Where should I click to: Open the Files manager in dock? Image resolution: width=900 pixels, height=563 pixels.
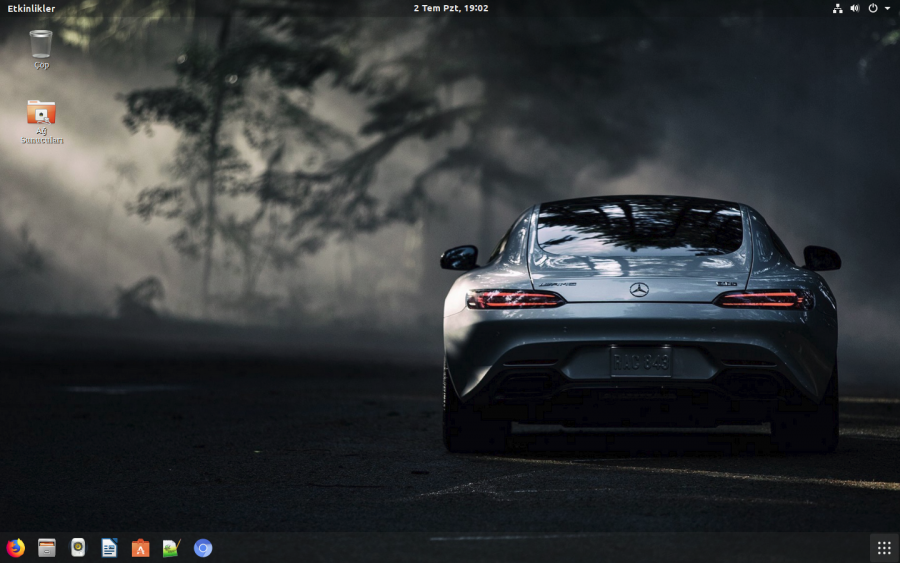46,548
